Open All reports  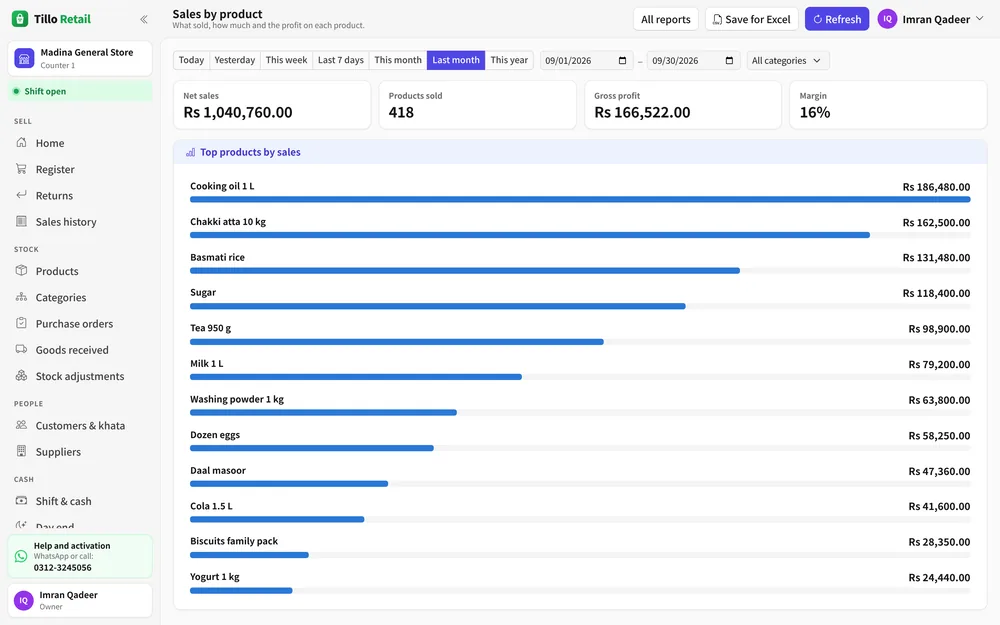(666, 19)
